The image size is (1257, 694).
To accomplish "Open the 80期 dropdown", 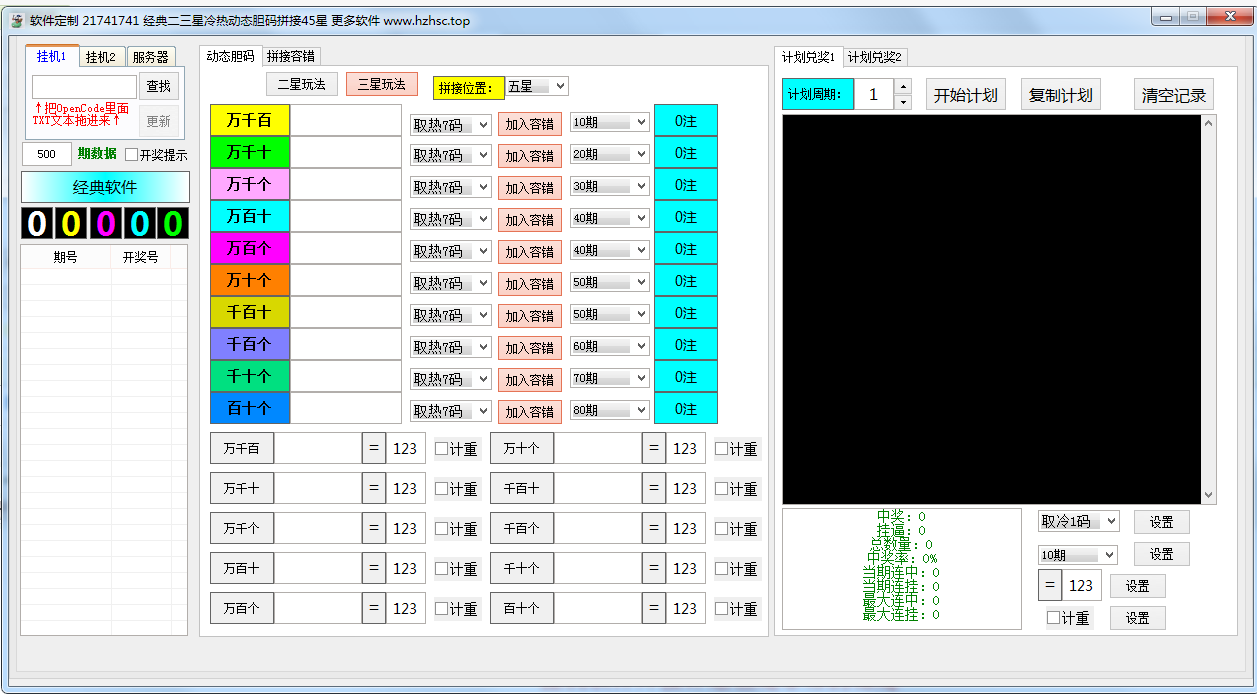I will point(610,411).
